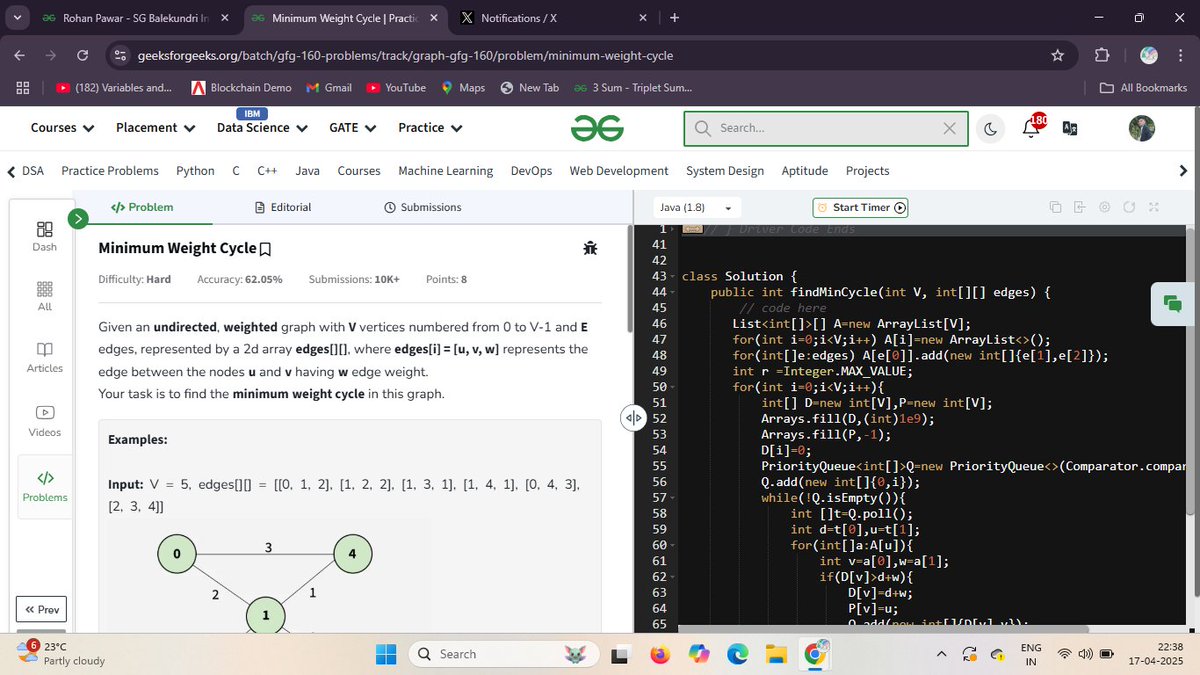The width and height of the screenshot is (1200, 675).
Task: Click the language translate icon
Action: pos(1069,128)
